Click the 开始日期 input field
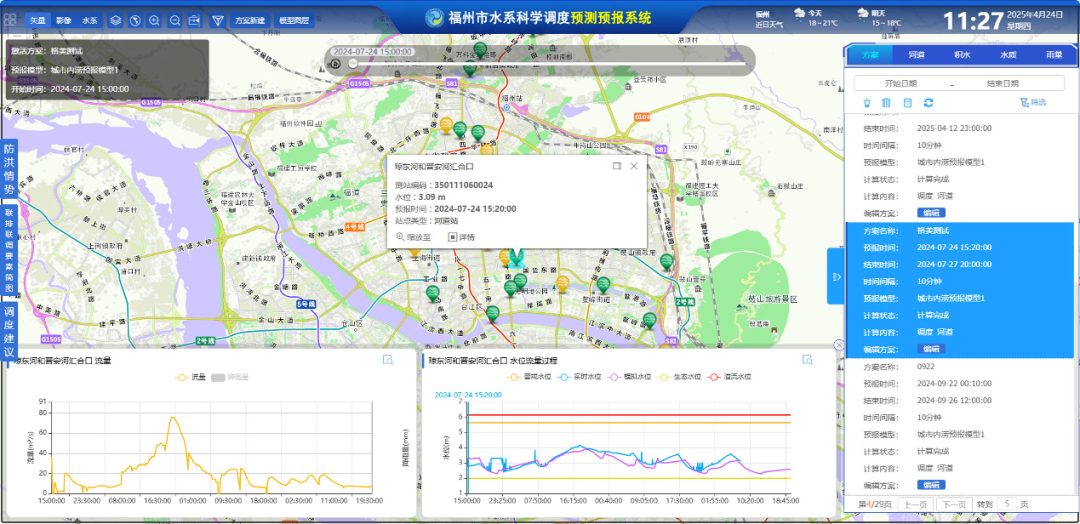Screen dimensions: 1080x524 [900, 83]
